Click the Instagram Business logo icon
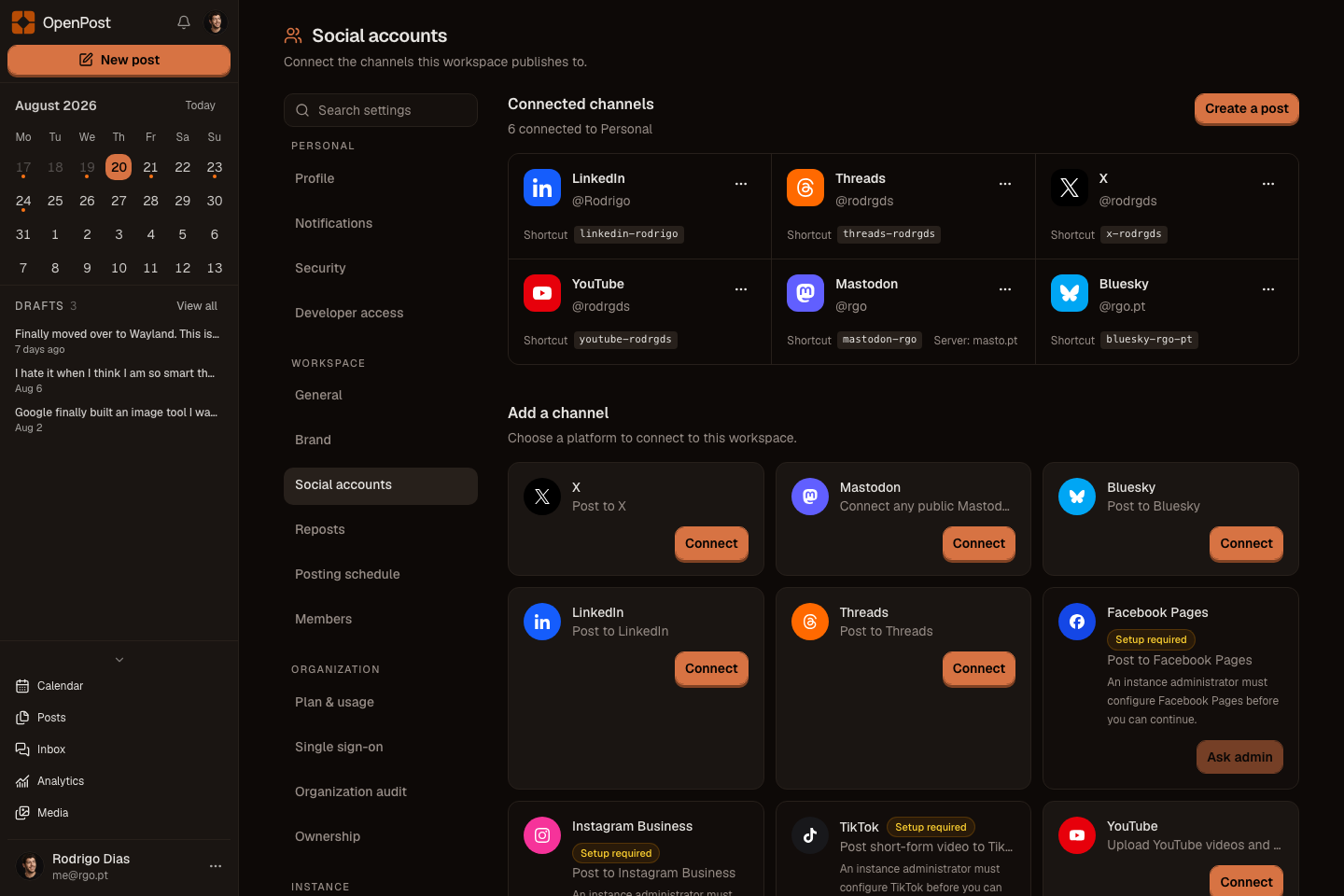Viewport: 1344px width, 896px height. coord(542,835)
